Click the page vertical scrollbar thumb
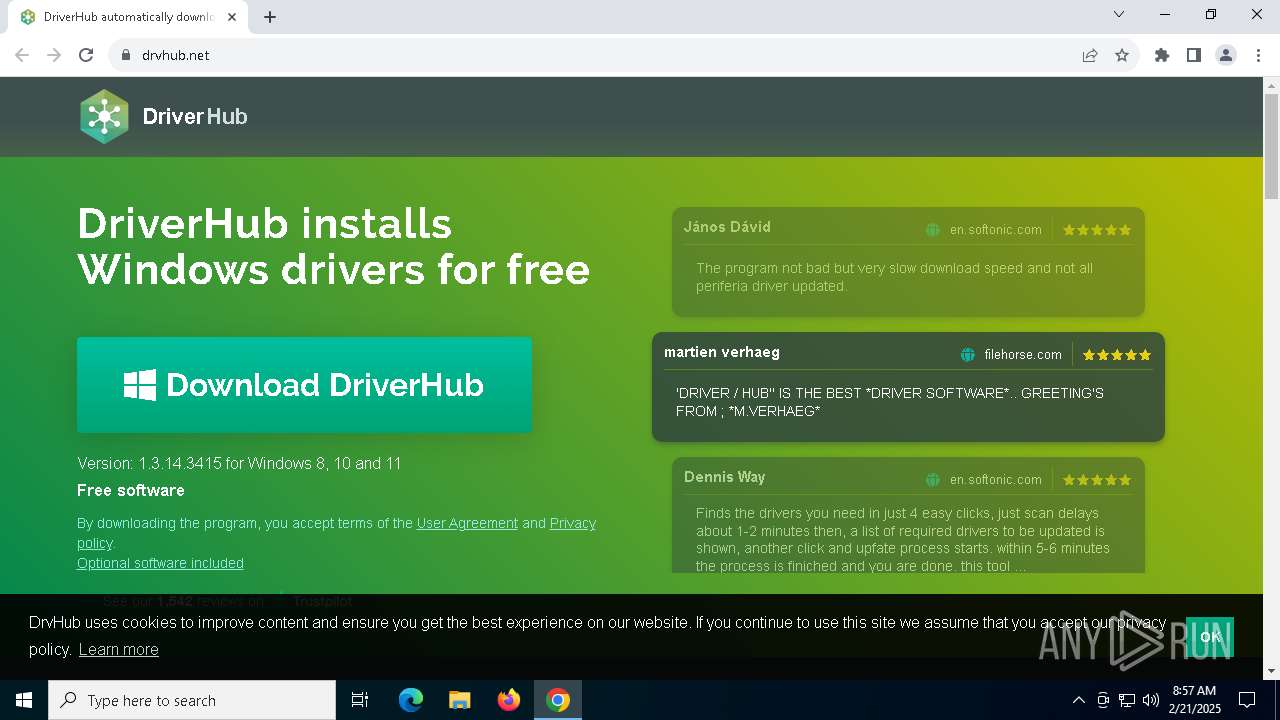 tap(1271, 147)
